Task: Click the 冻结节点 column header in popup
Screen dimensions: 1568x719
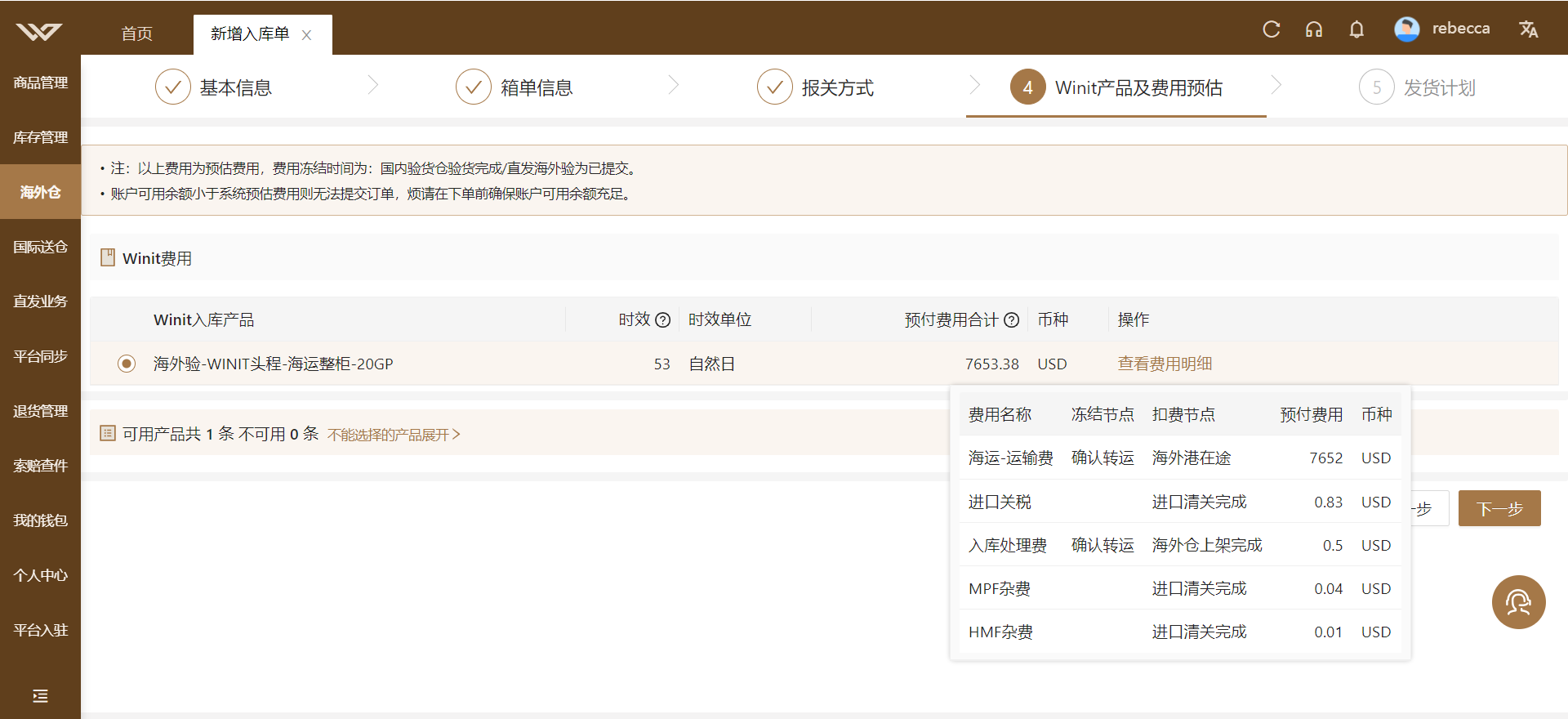Action: [1102, 414]
